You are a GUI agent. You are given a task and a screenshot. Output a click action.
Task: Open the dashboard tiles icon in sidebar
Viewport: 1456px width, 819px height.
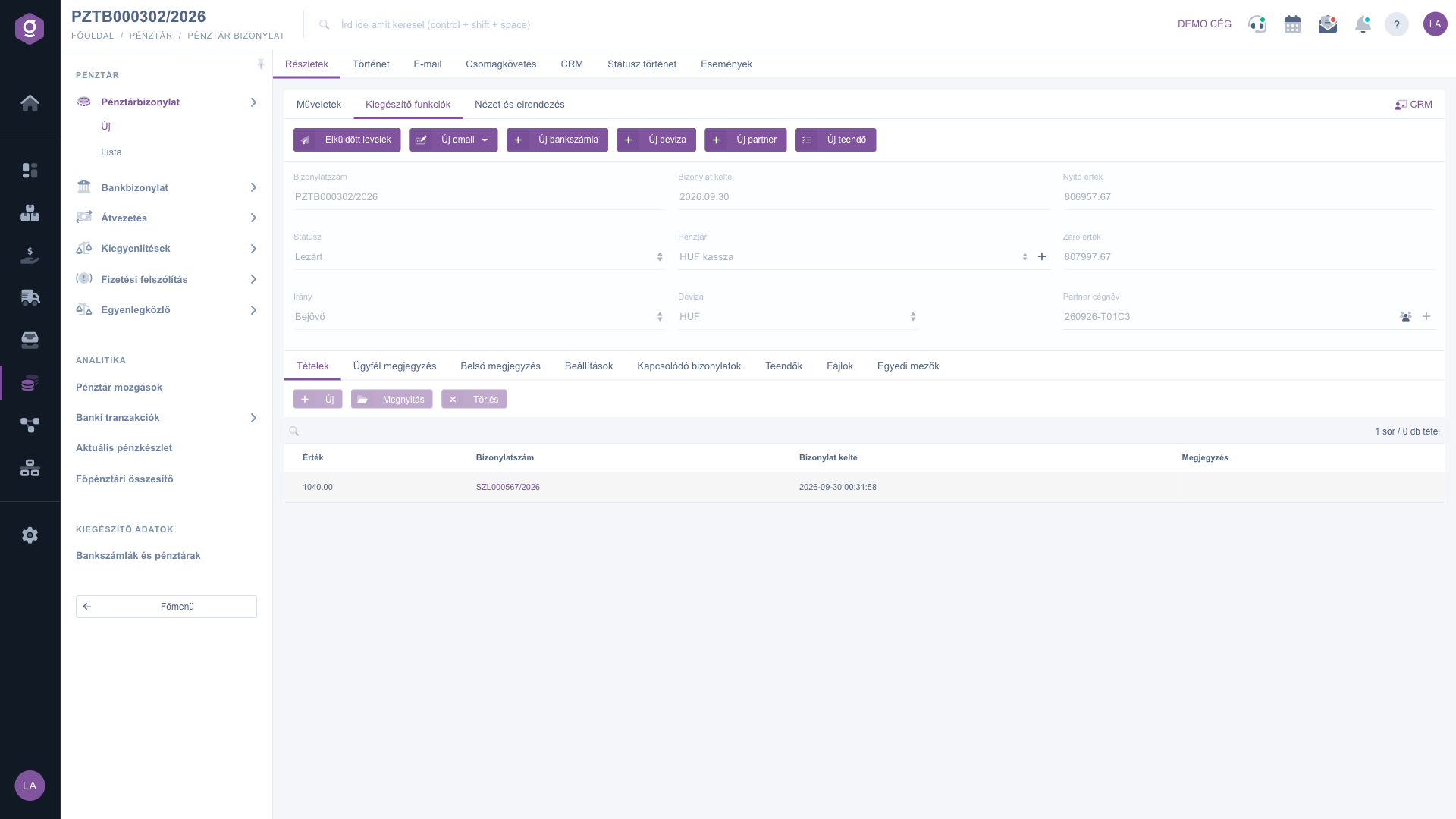point(30,171)
